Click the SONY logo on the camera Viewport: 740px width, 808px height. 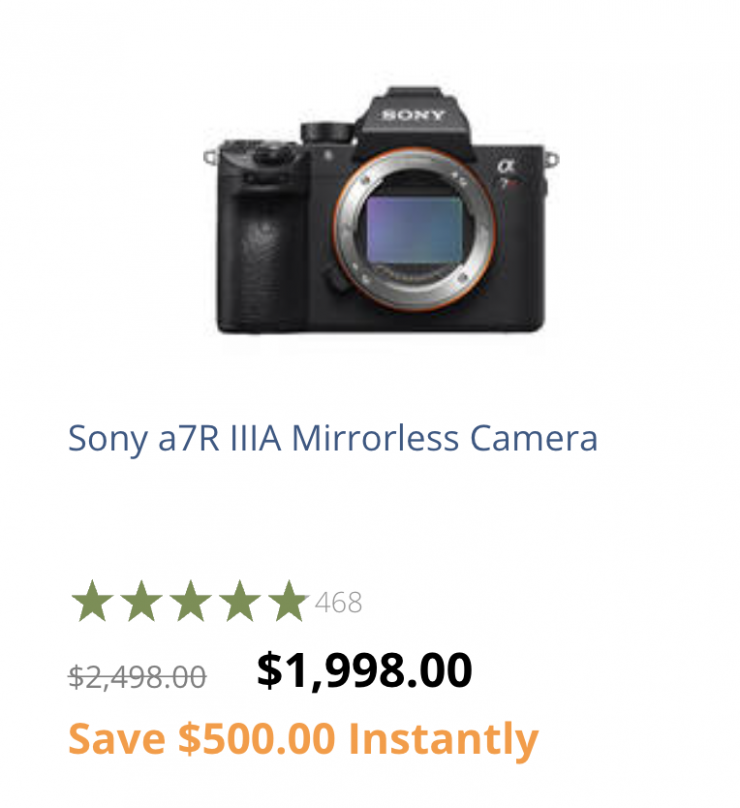(412, 115)
